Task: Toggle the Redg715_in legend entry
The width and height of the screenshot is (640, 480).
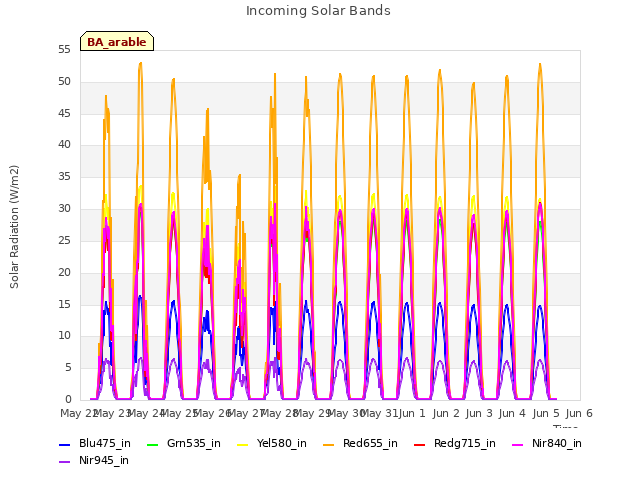Action: [x=455, y=443]
